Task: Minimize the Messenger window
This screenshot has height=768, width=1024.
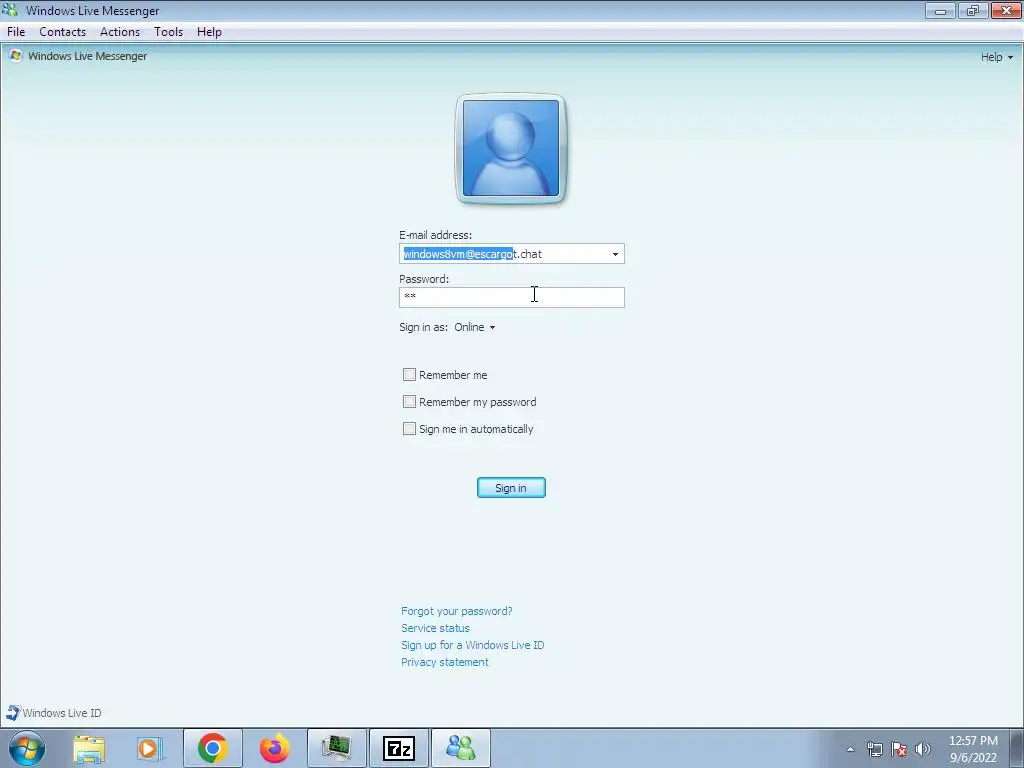Action: click(x=940, y=10)
